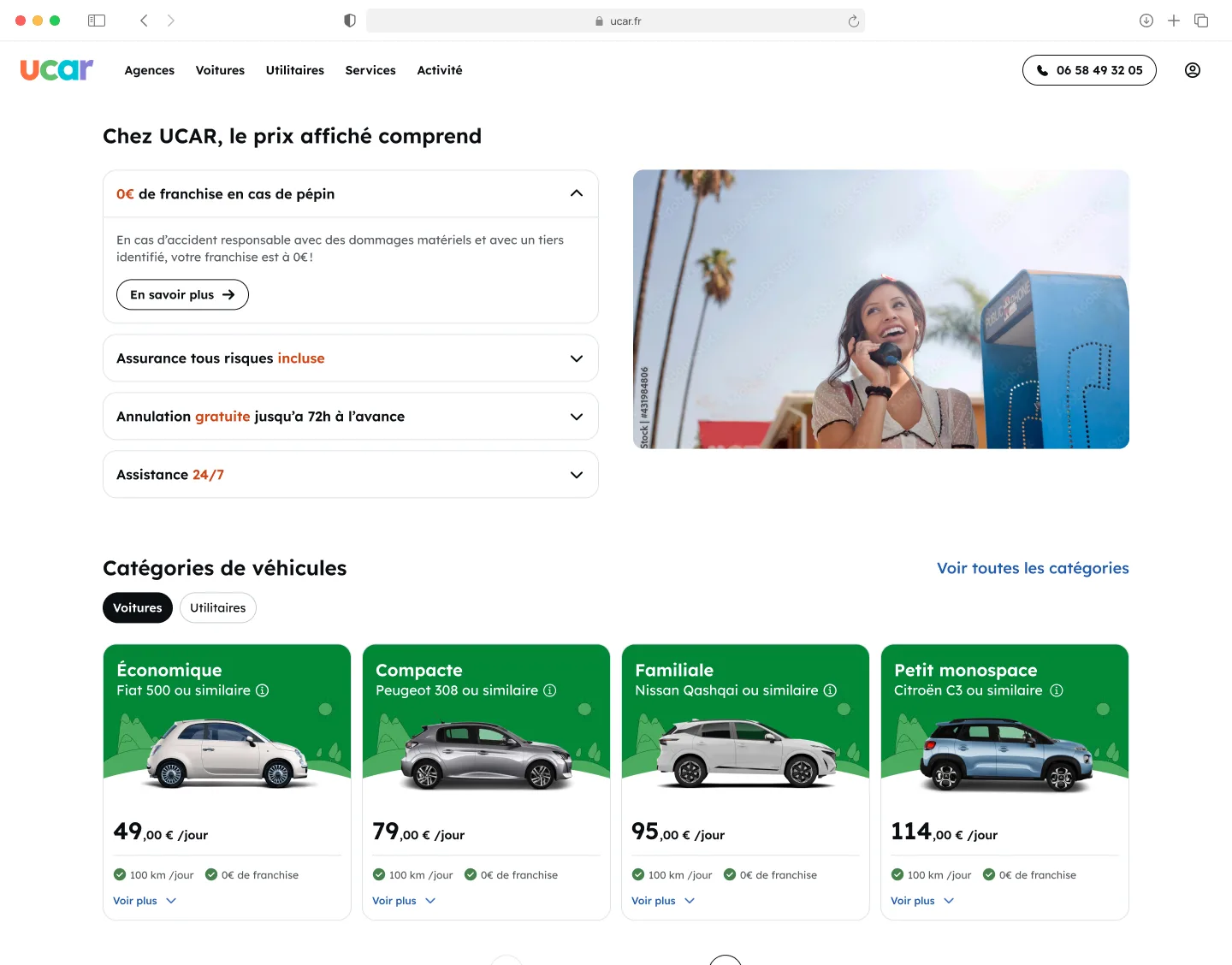Show Safari downloads icon
1232x965 pixels.
[1146, 21]
